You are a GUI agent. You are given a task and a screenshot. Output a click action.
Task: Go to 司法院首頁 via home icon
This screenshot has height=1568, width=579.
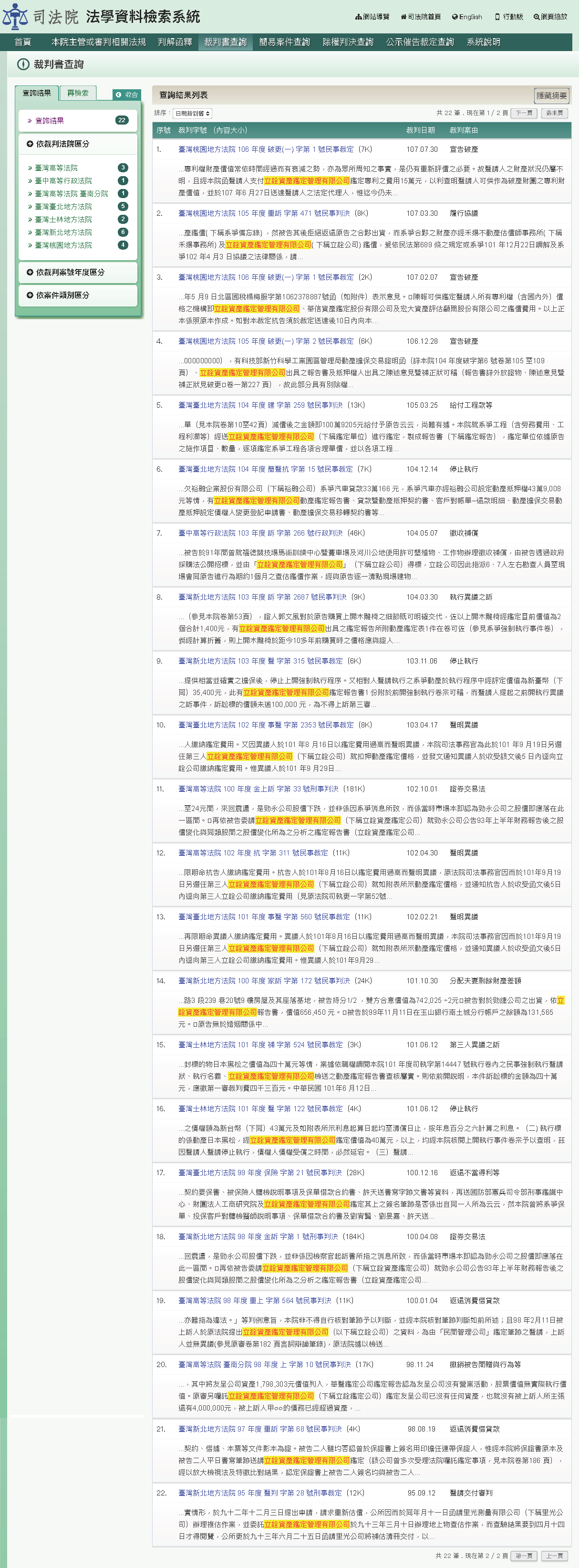click(403, 17)
